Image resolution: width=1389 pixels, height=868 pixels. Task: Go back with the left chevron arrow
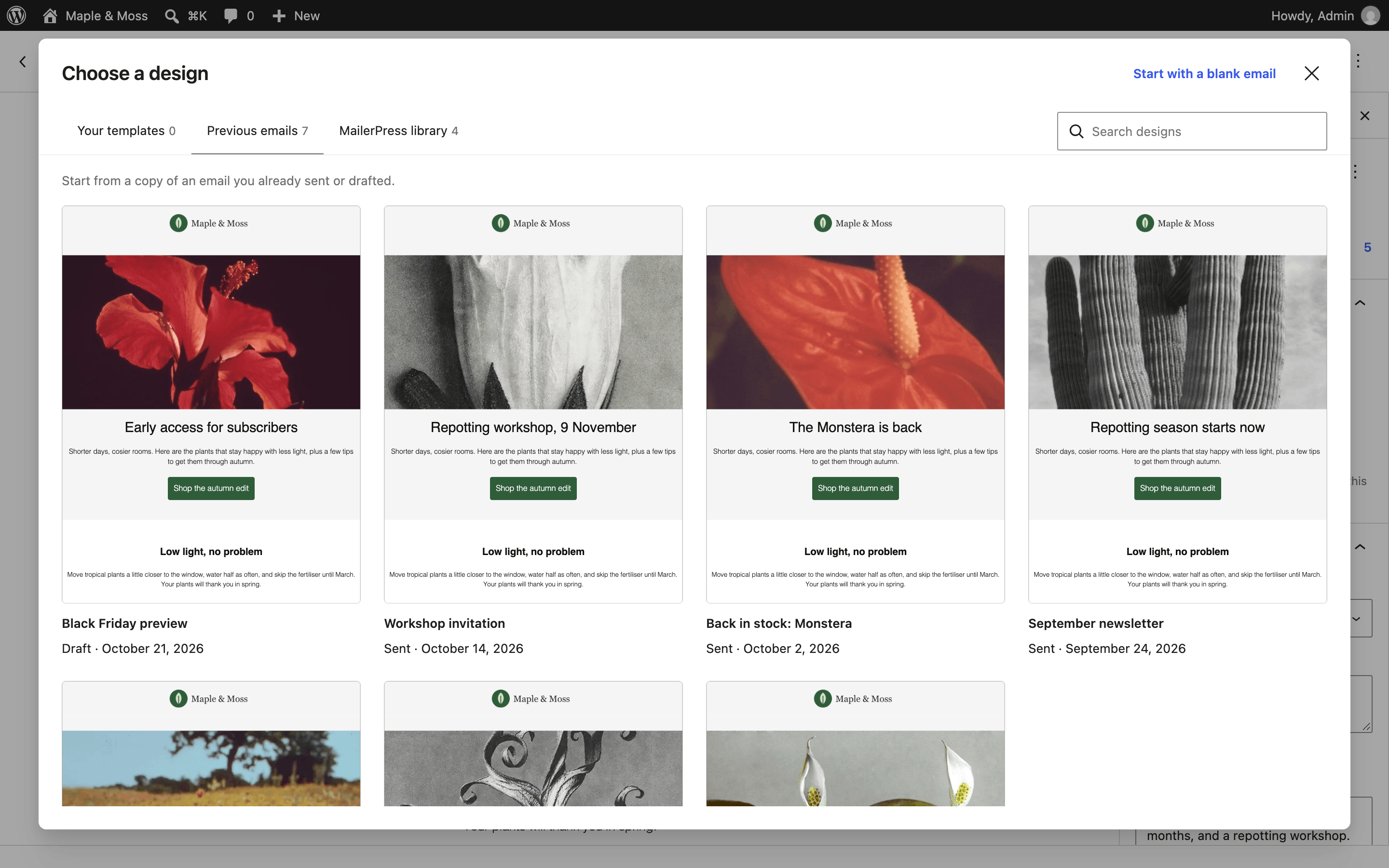point(22,61)
